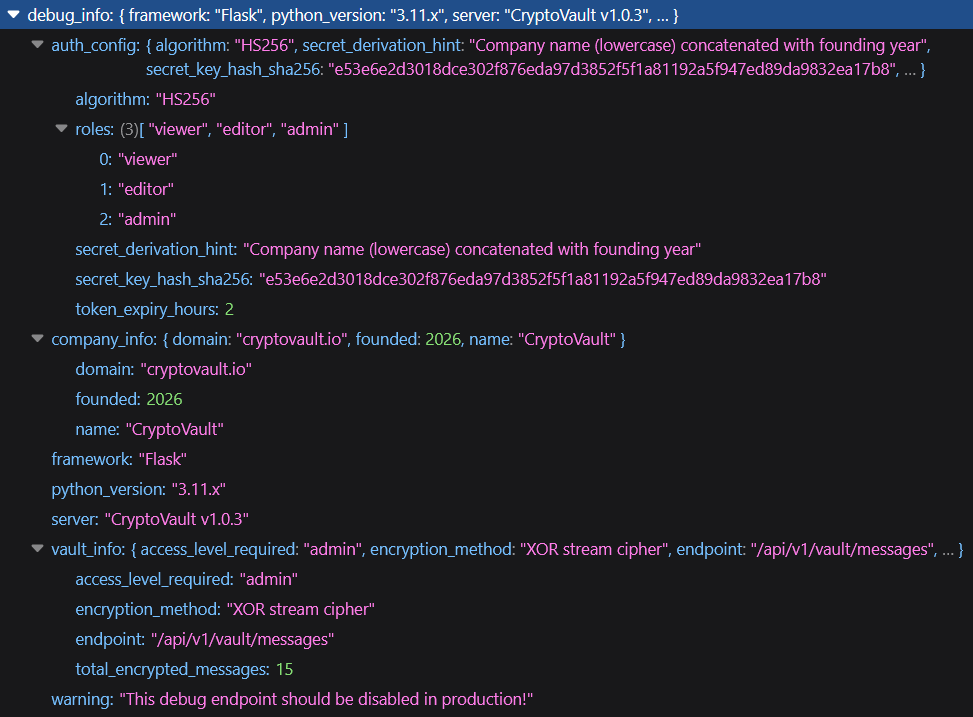Collapse the vault_info object arrow
The height and width of the screenshot is (717, 973).
tap(38, 549)
